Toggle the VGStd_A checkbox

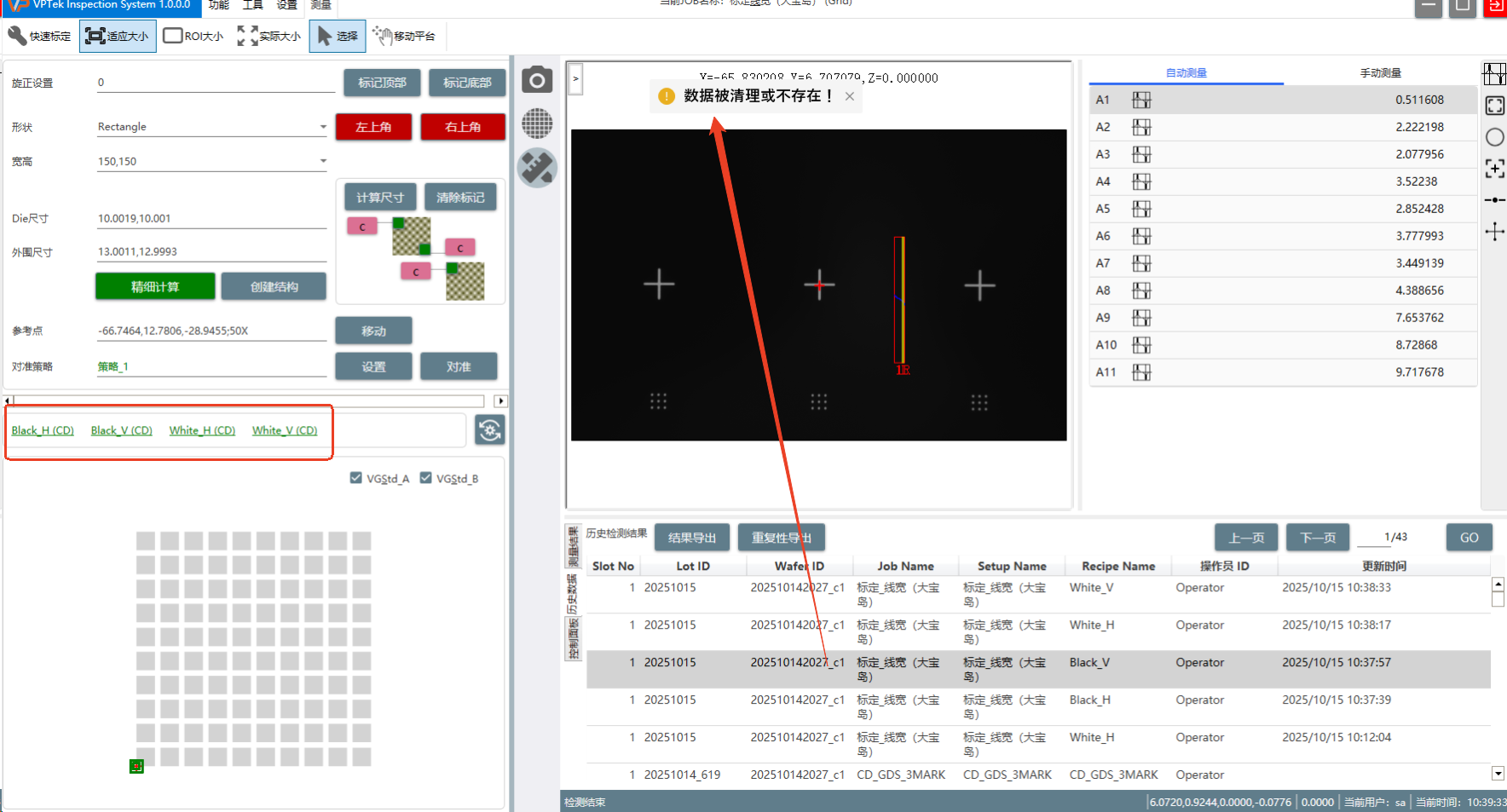click(x=356, y=478)
